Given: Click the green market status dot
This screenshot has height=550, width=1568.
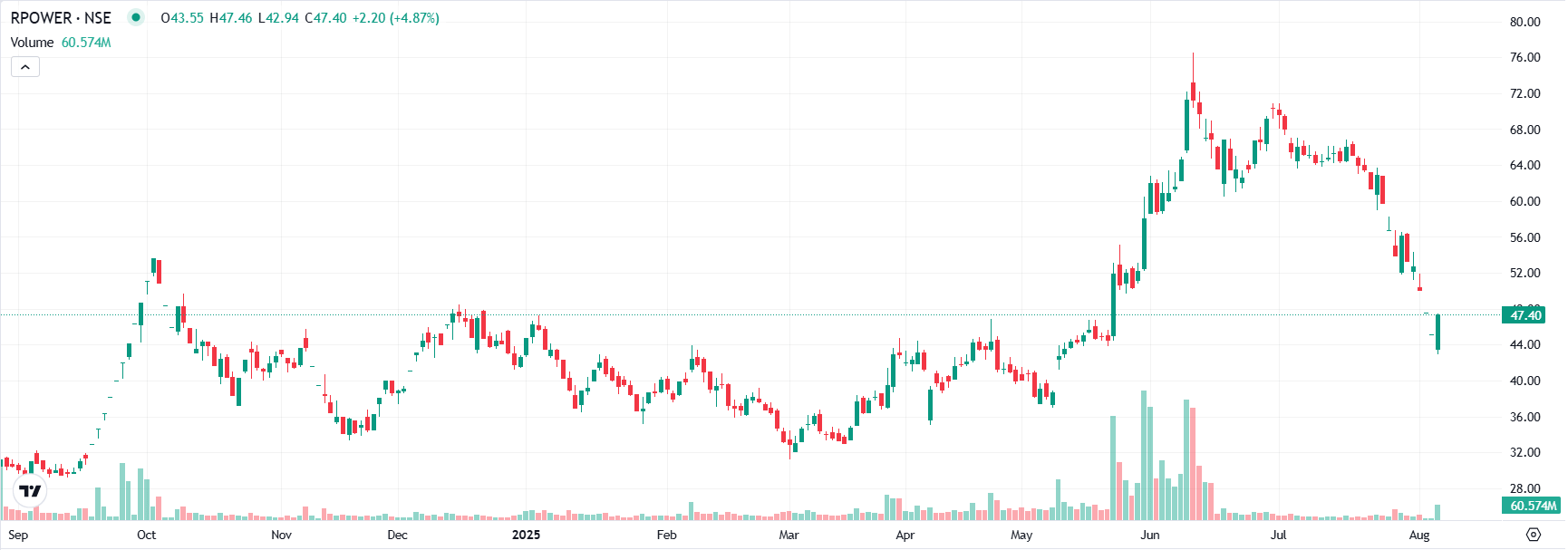Looking at the screenshot, I should coord(136,17).
